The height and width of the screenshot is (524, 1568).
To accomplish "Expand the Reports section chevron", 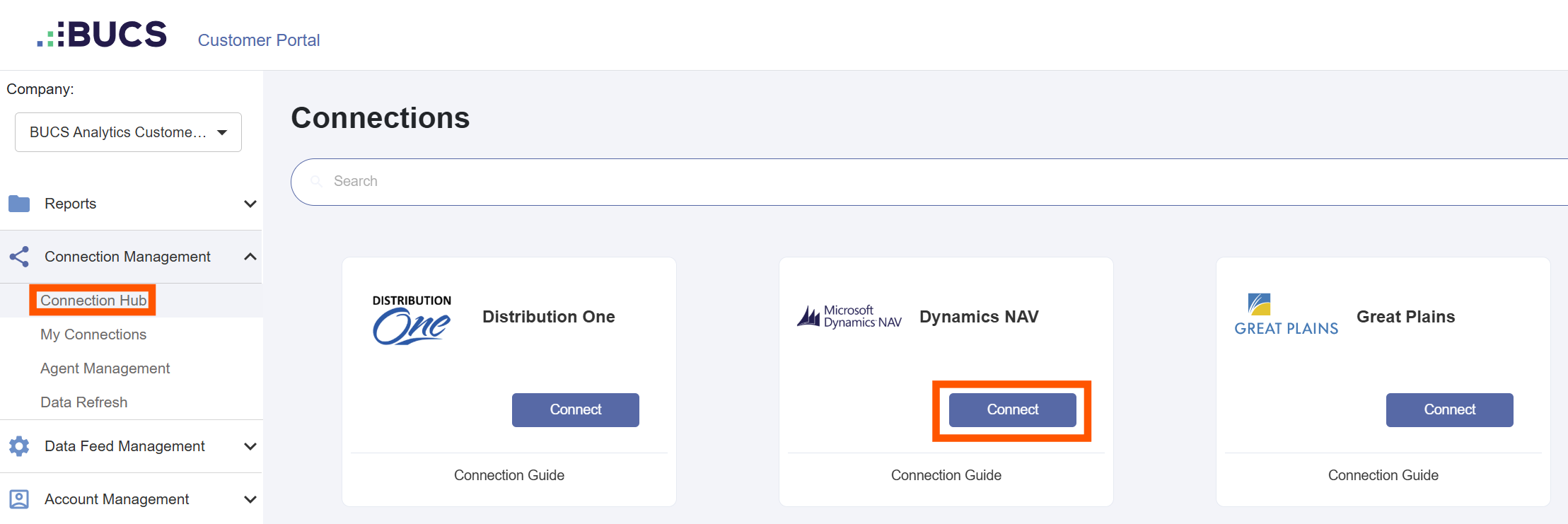I will [x=250, y=204].
